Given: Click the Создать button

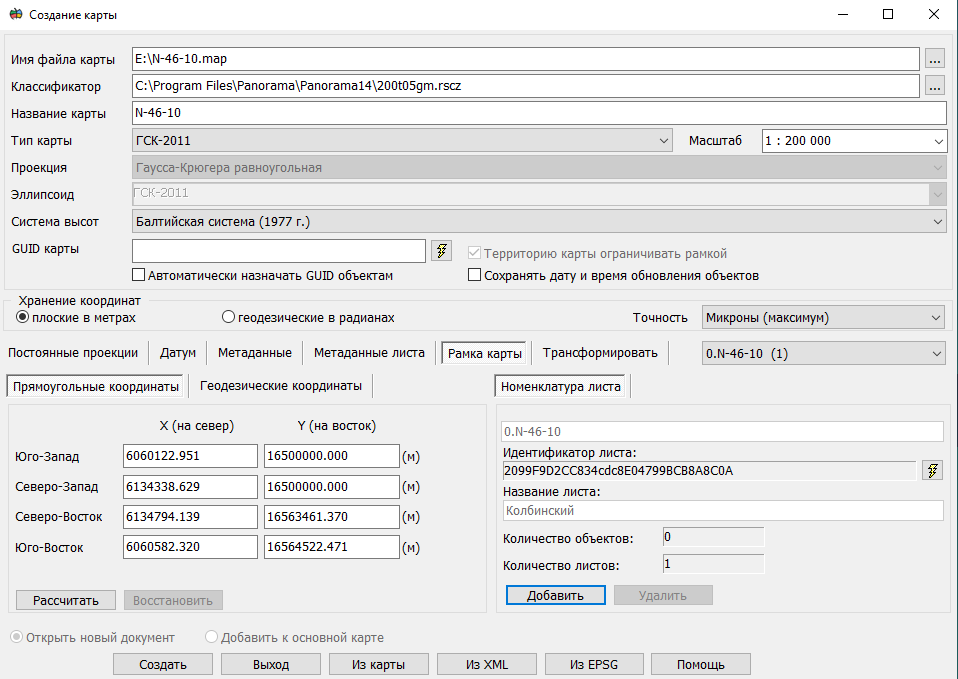Looking at the screenshot, I should click(162, 665).
